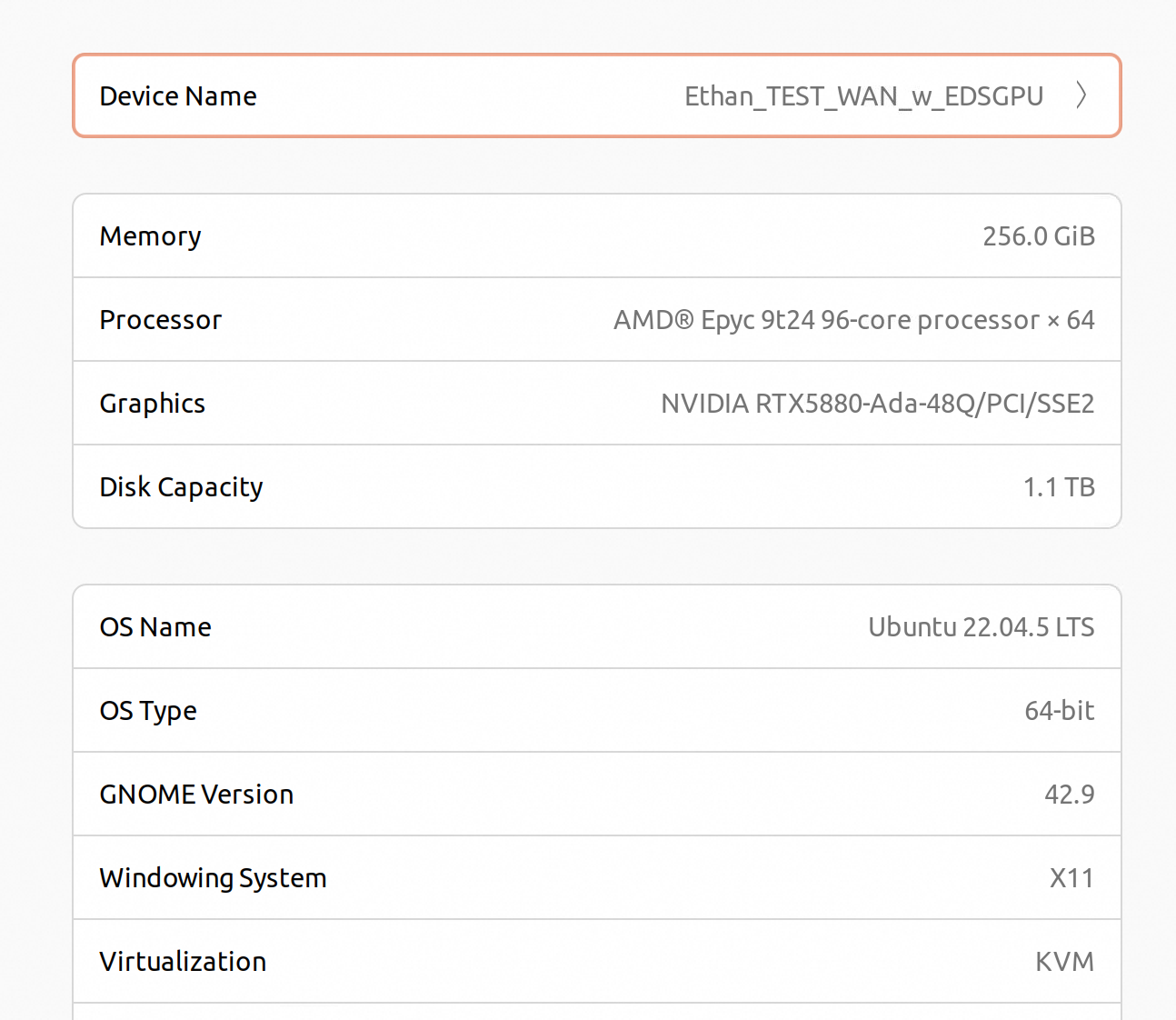Select the 42.9 GNOME version value
The image size is (1176, 1020).
tap(1069, 795)
